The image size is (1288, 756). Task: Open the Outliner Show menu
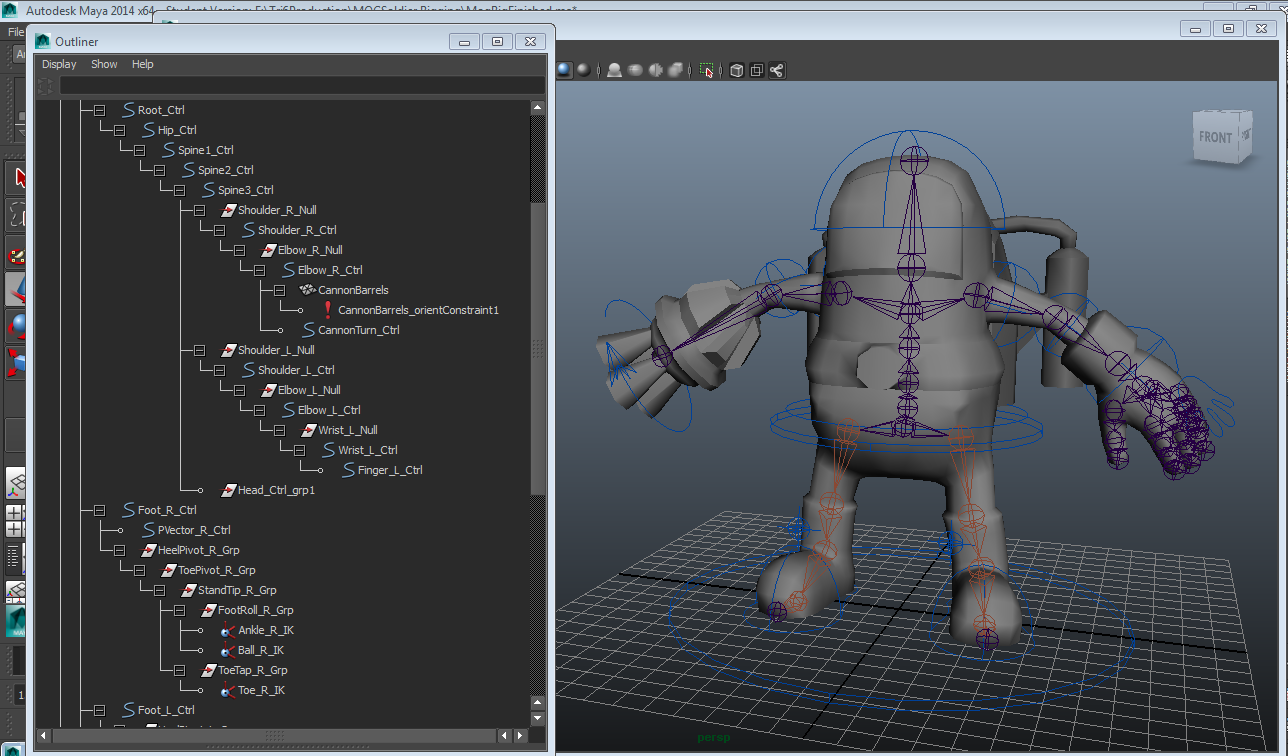(x=104, y=64)
